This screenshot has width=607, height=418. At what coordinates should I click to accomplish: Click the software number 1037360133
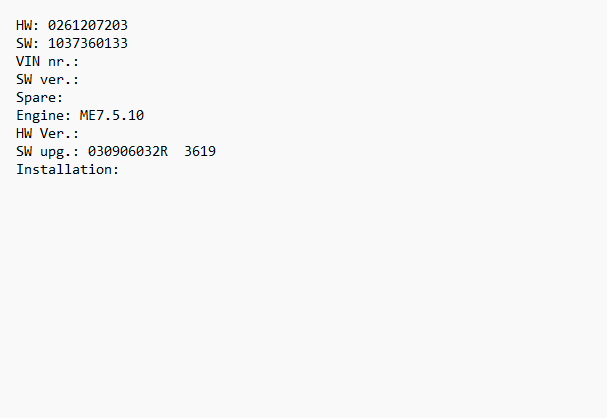tap(88, 43)
